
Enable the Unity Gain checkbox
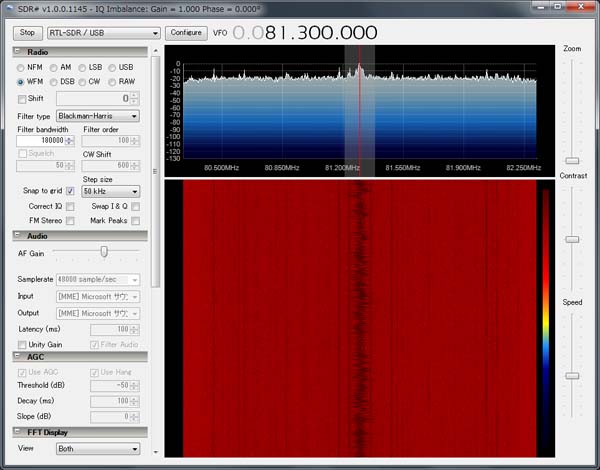22,345
